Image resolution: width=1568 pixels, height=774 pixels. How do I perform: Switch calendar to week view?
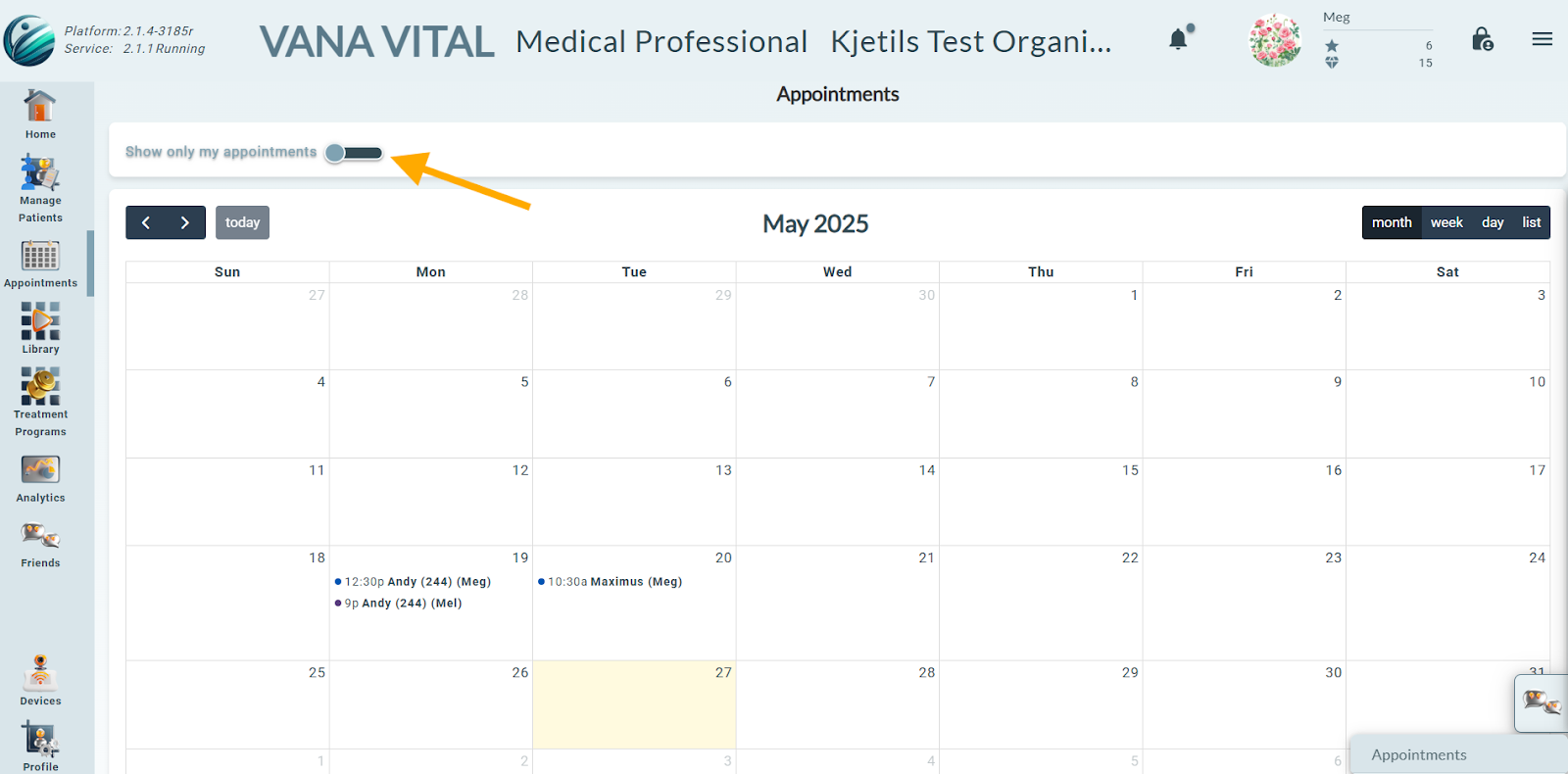pos(1446,222)
